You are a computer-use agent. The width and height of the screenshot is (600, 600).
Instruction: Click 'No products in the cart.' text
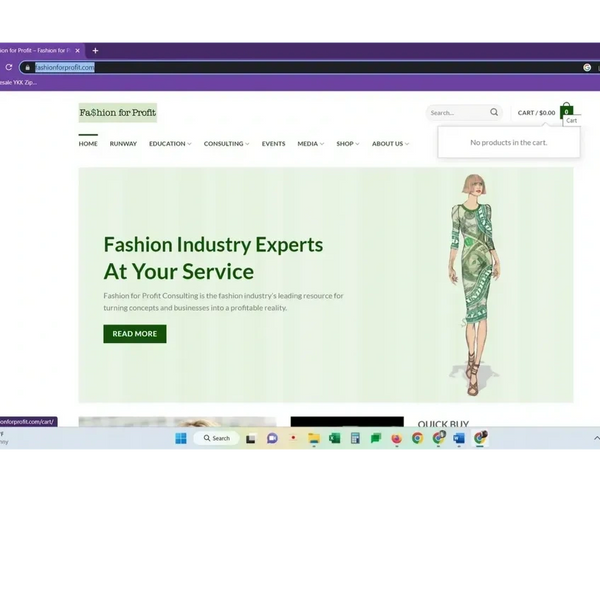coord(509,142)
